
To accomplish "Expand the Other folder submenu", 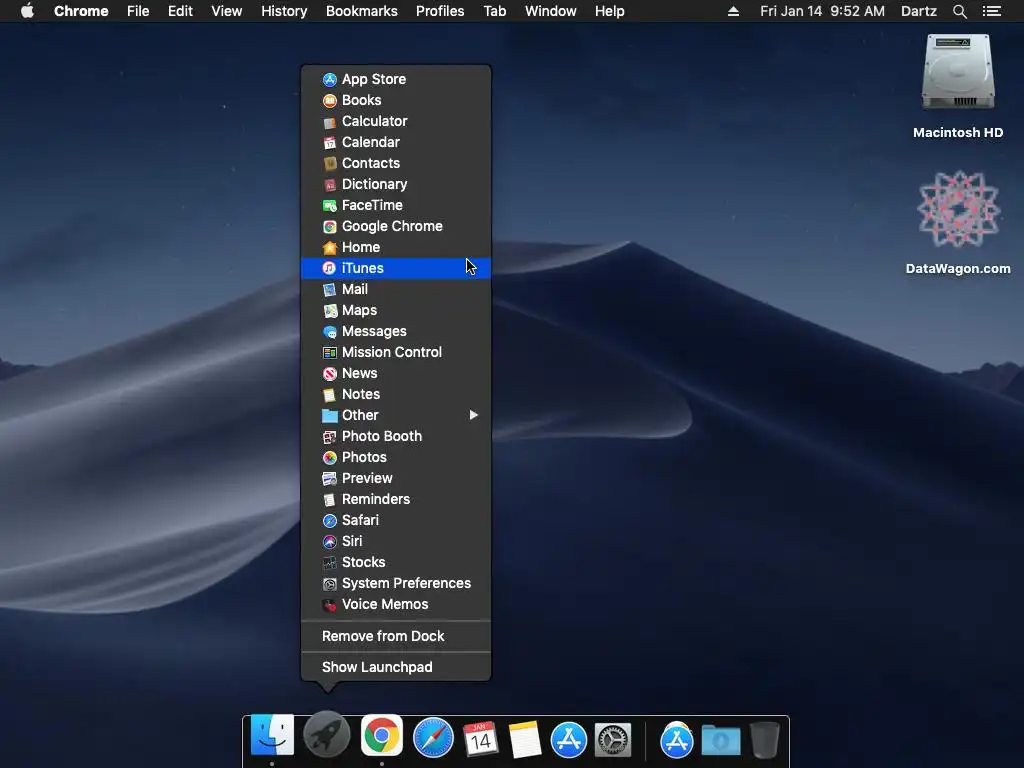I will pos(396,415).
